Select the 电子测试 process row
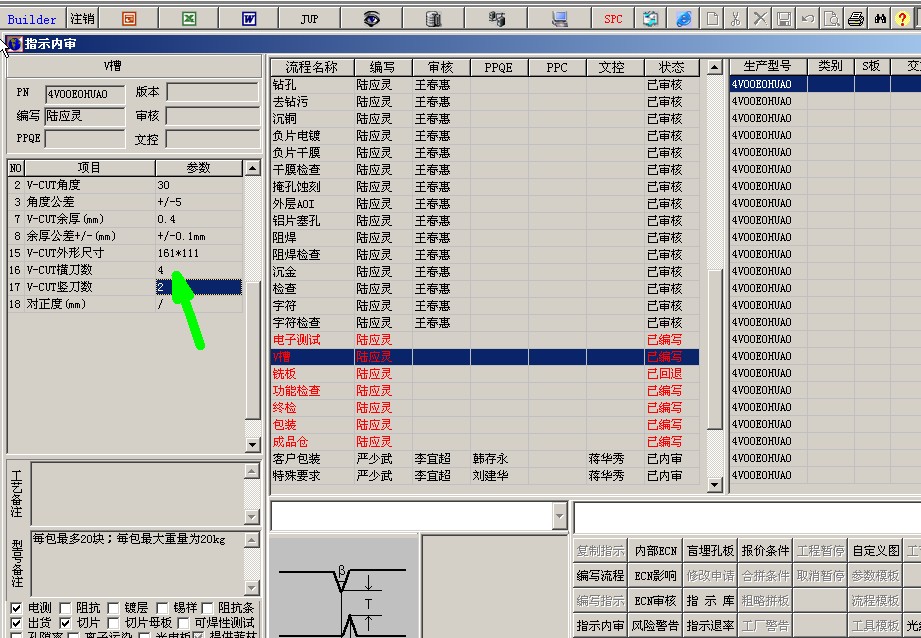The image size is (921, 638). (485, 340)
